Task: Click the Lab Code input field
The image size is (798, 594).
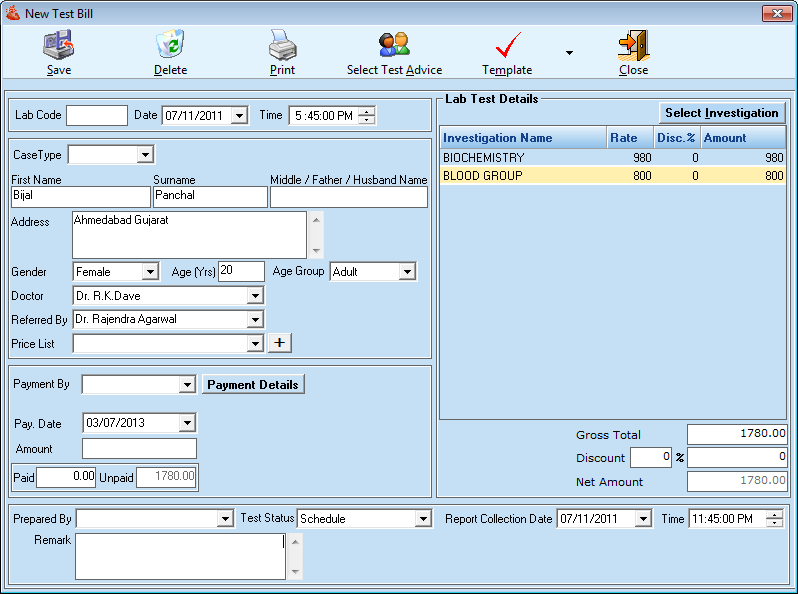Action: [97, 116]
